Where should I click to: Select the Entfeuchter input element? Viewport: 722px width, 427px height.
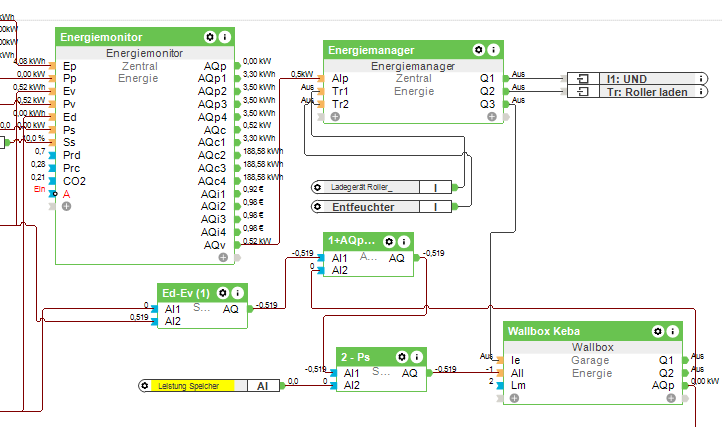381,207
